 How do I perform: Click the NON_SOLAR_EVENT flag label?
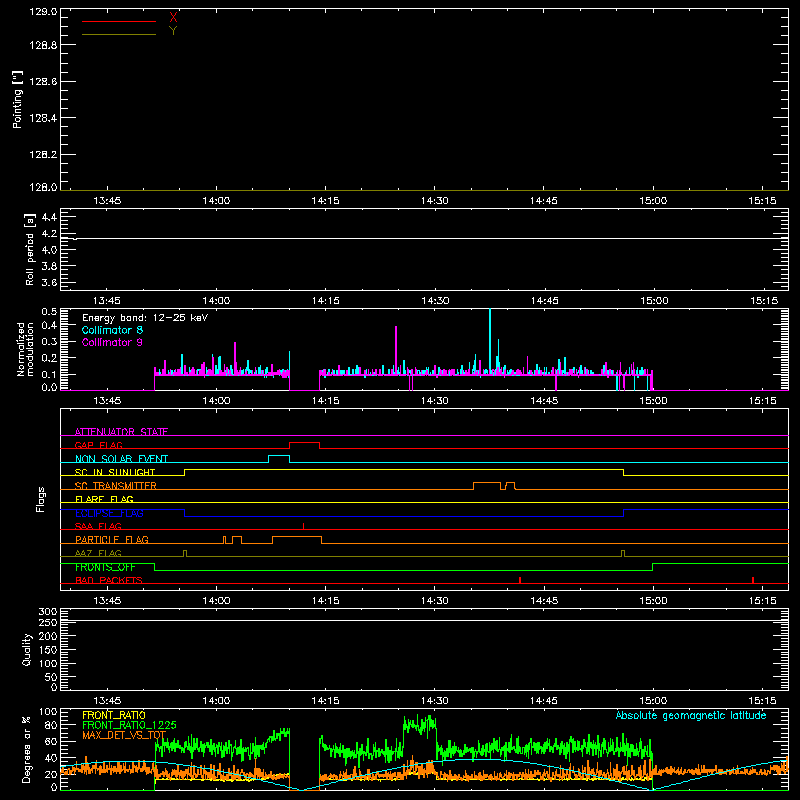[121, 459]
